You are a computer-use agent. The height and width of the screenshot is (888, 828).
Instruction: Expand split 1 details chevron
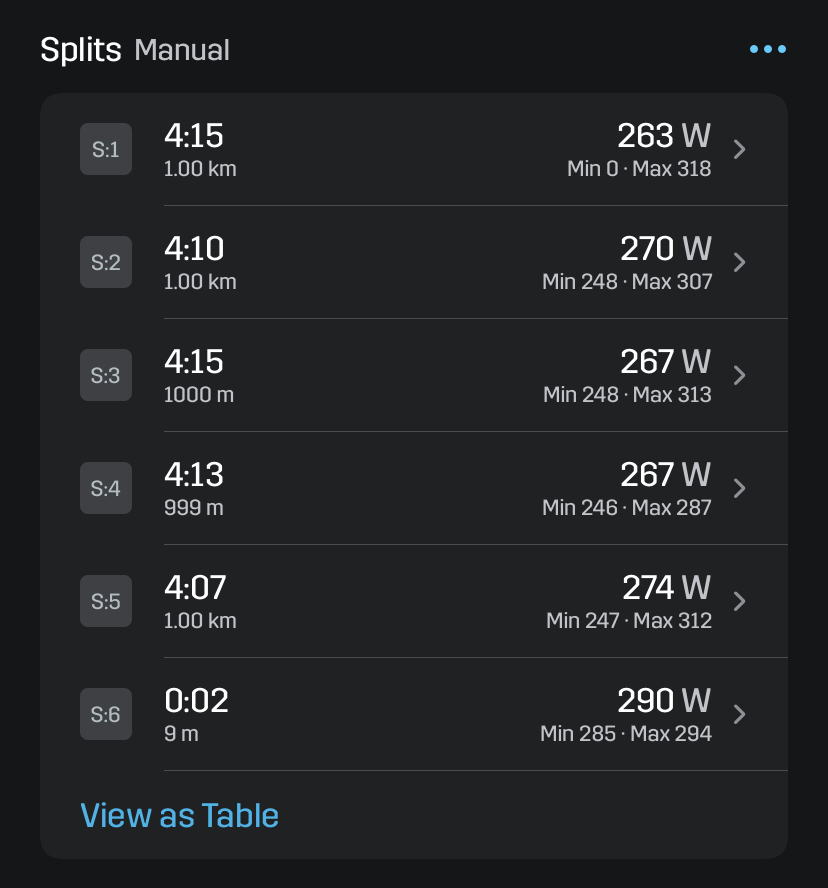[x=740, y=149]
